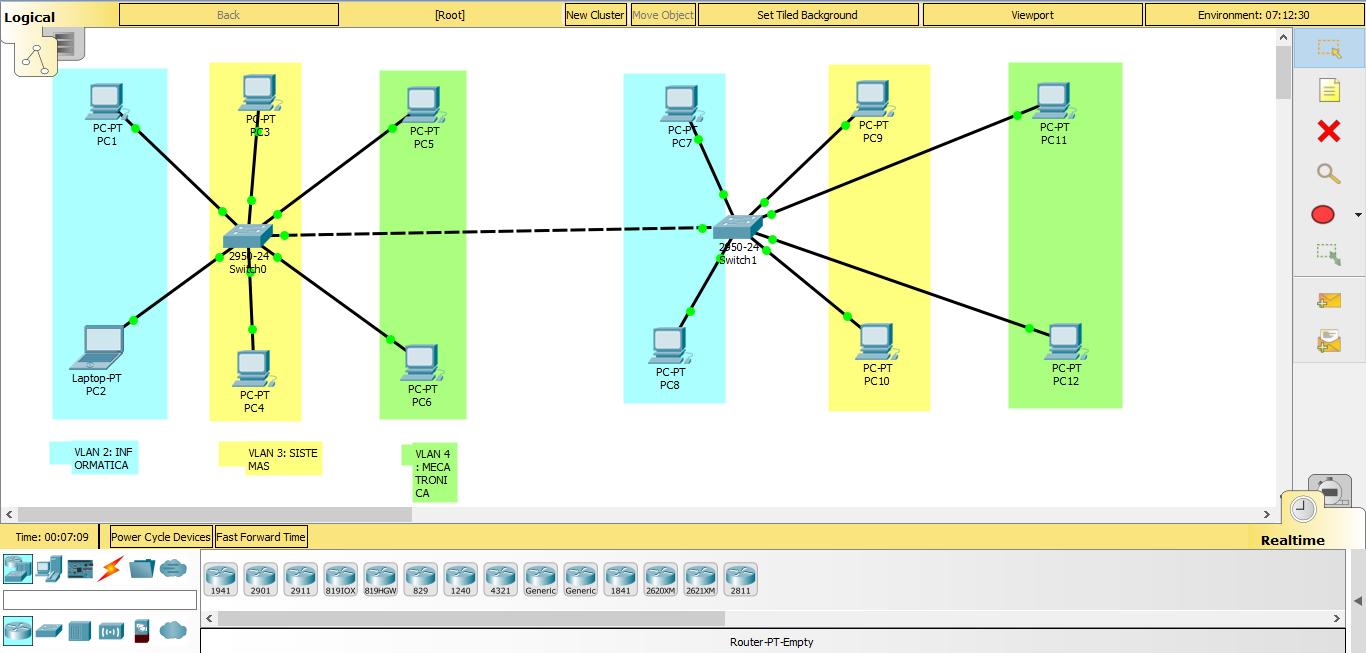Click New Cluster in top bar
Viewport: 1366px width, 653px height.
pos(595,15)
